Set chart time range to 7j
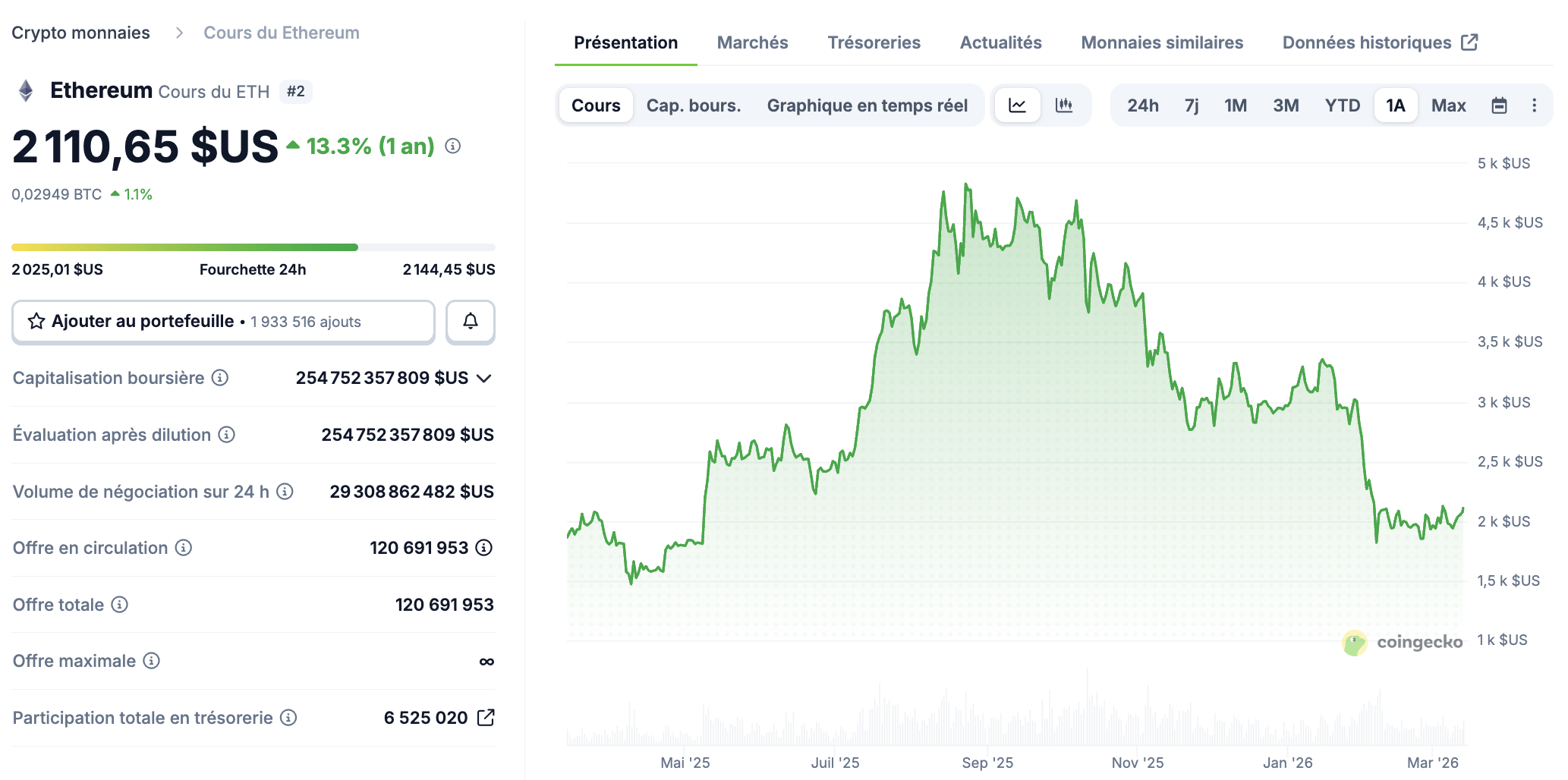This screenshot has width=1568, height=780. pyautogui.click(x=1192, y=105)
